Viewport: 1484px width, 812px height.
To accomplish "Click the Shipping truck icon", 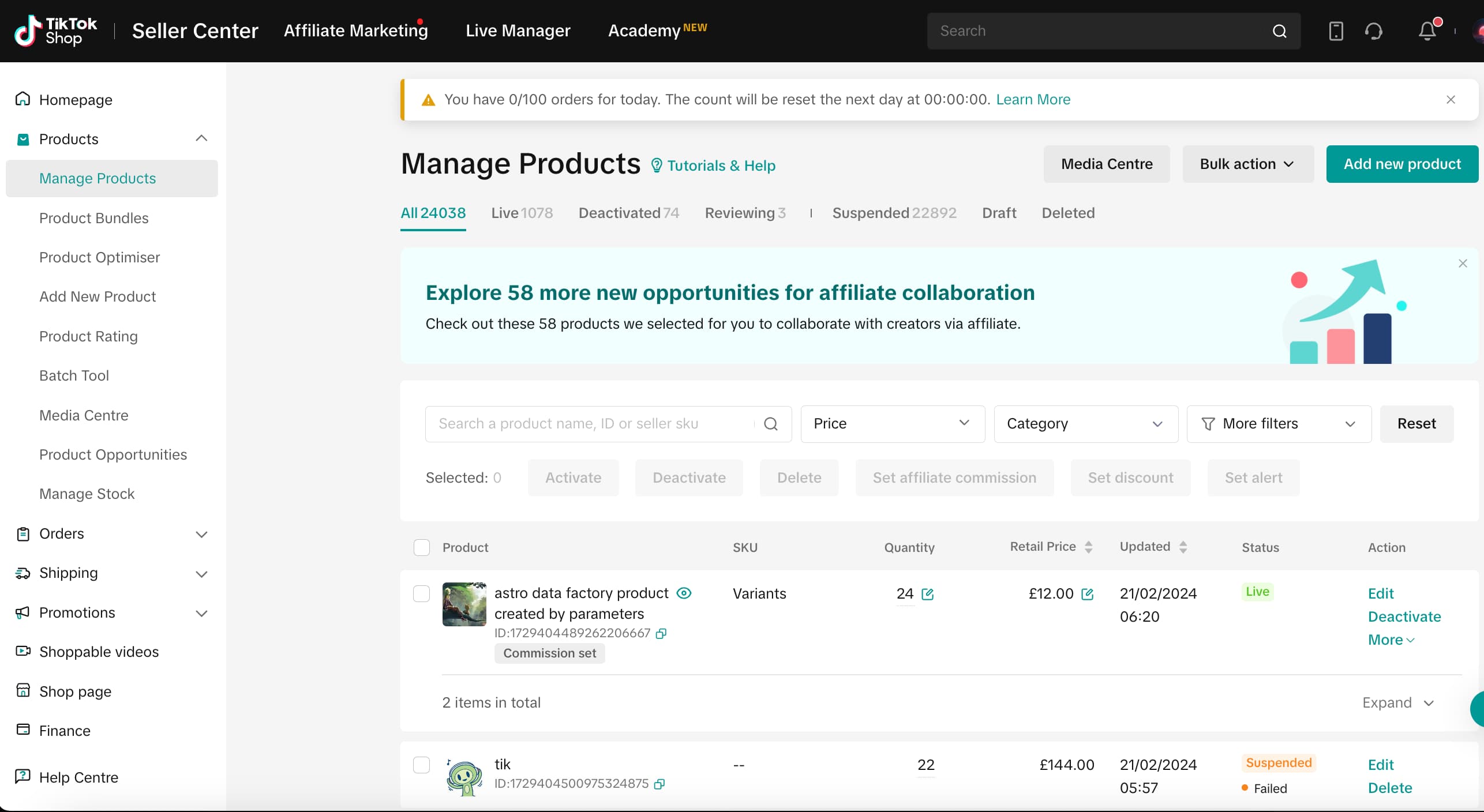I will point(23,573).
